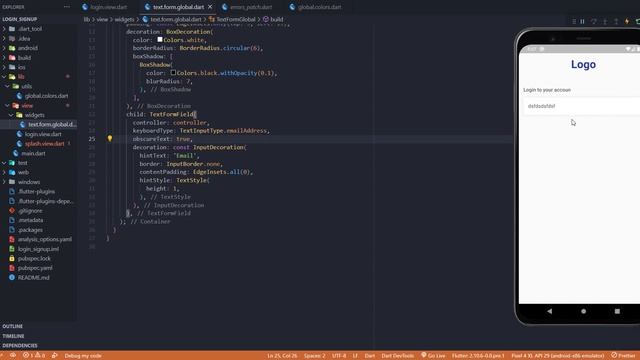Click Step Over in debug toolbar

click(x=594, y=21)
